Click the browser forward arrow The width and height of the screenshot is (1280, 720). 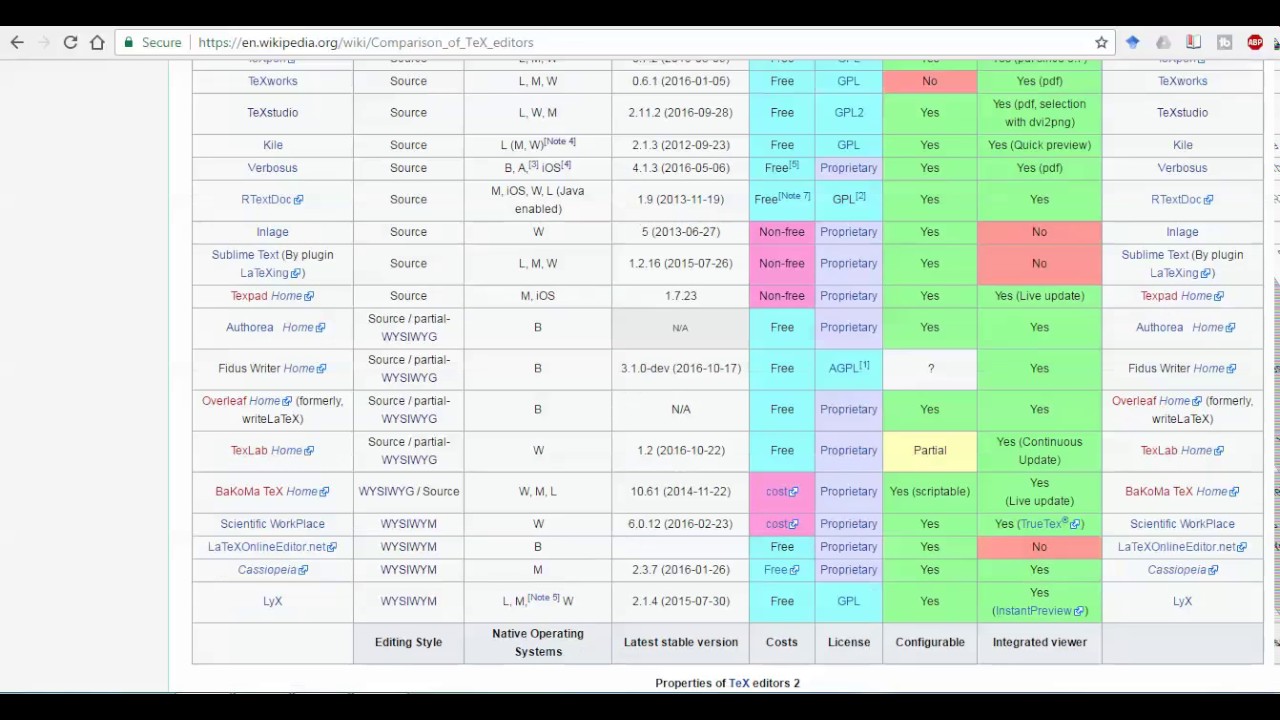43,42
